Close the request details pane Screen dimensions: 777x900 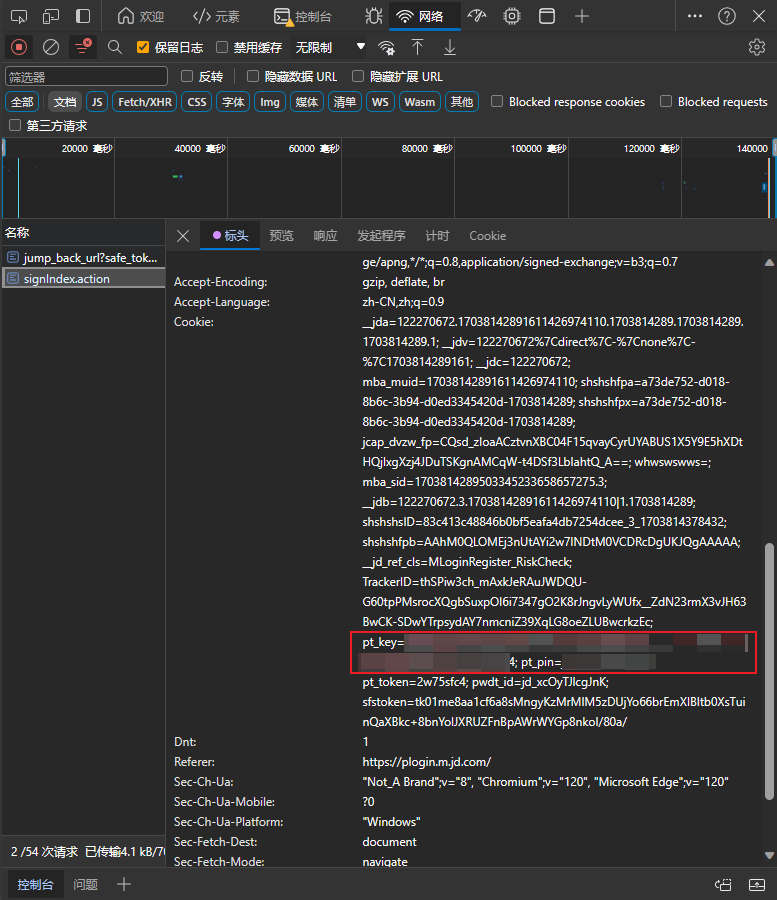tap(183, 236)
